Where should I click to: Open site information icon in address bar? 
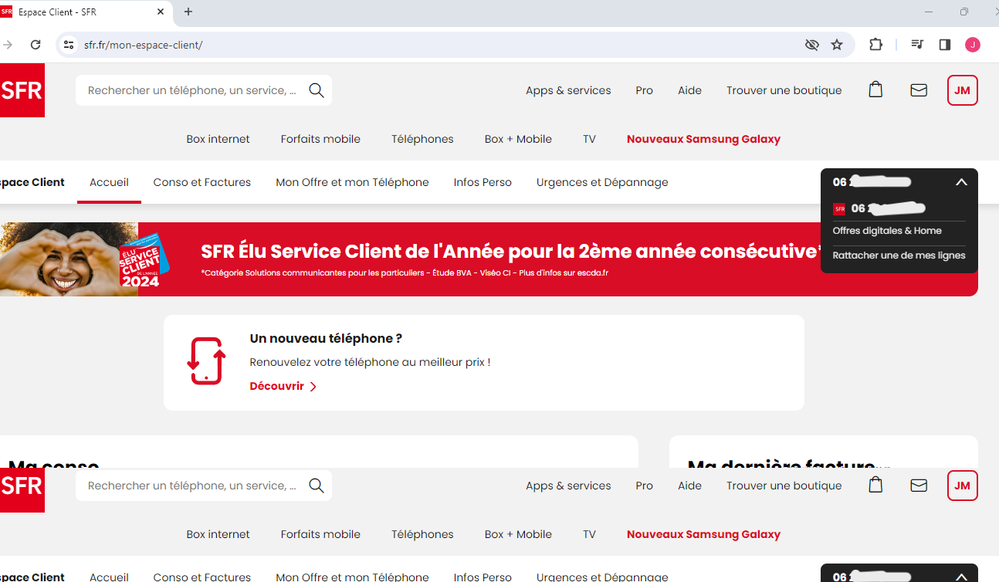(x=68, y=45)
